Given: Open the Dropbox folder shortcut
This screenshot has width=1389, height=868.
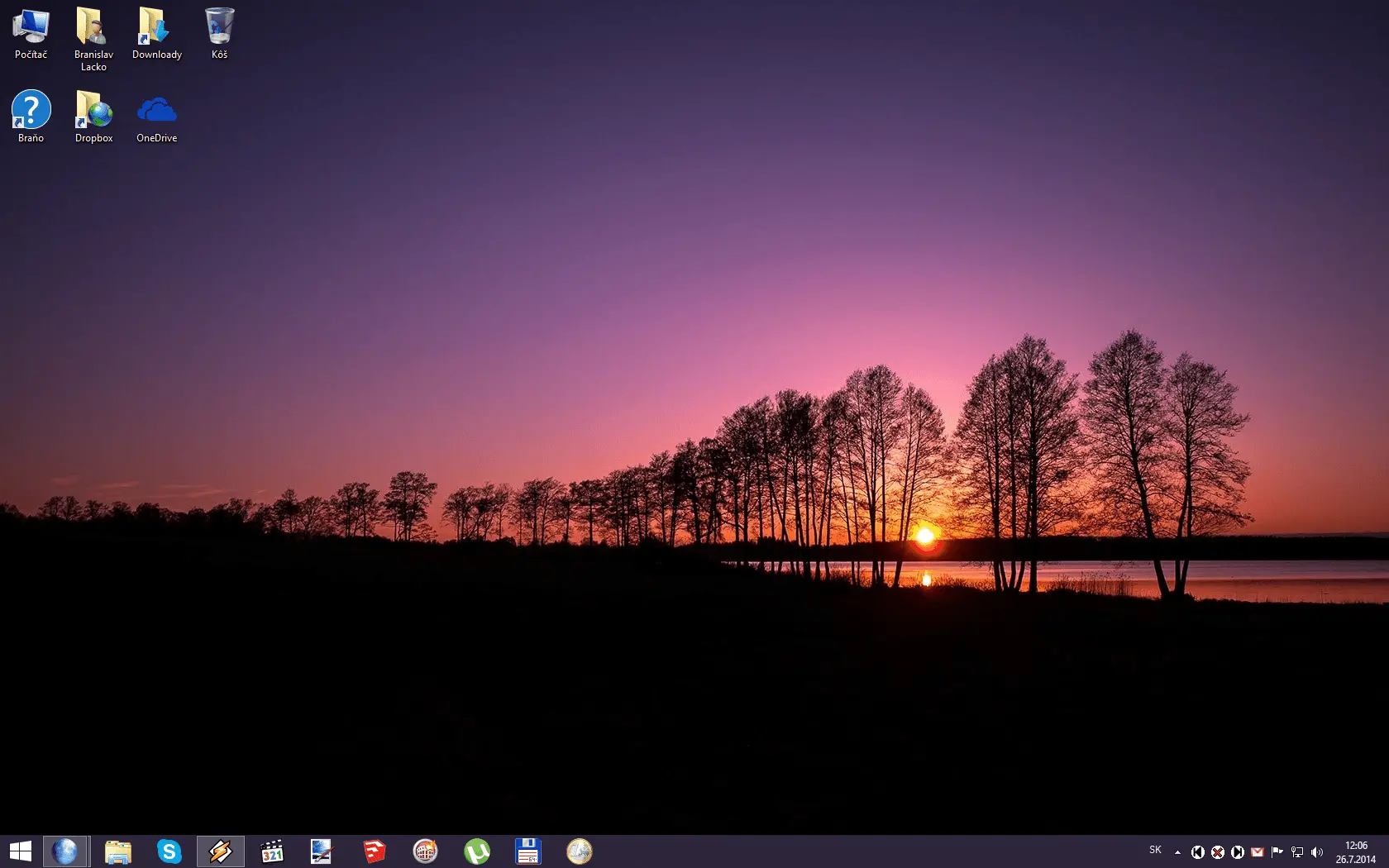Looking at the screenshot, I should (x=93, y=117).
